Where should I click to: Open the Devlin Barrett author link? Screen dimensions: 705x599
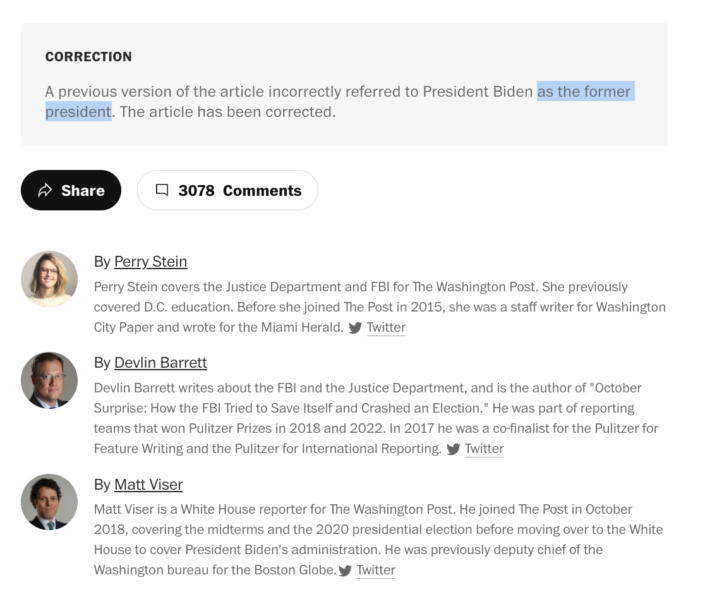click(x=160, y=362)
